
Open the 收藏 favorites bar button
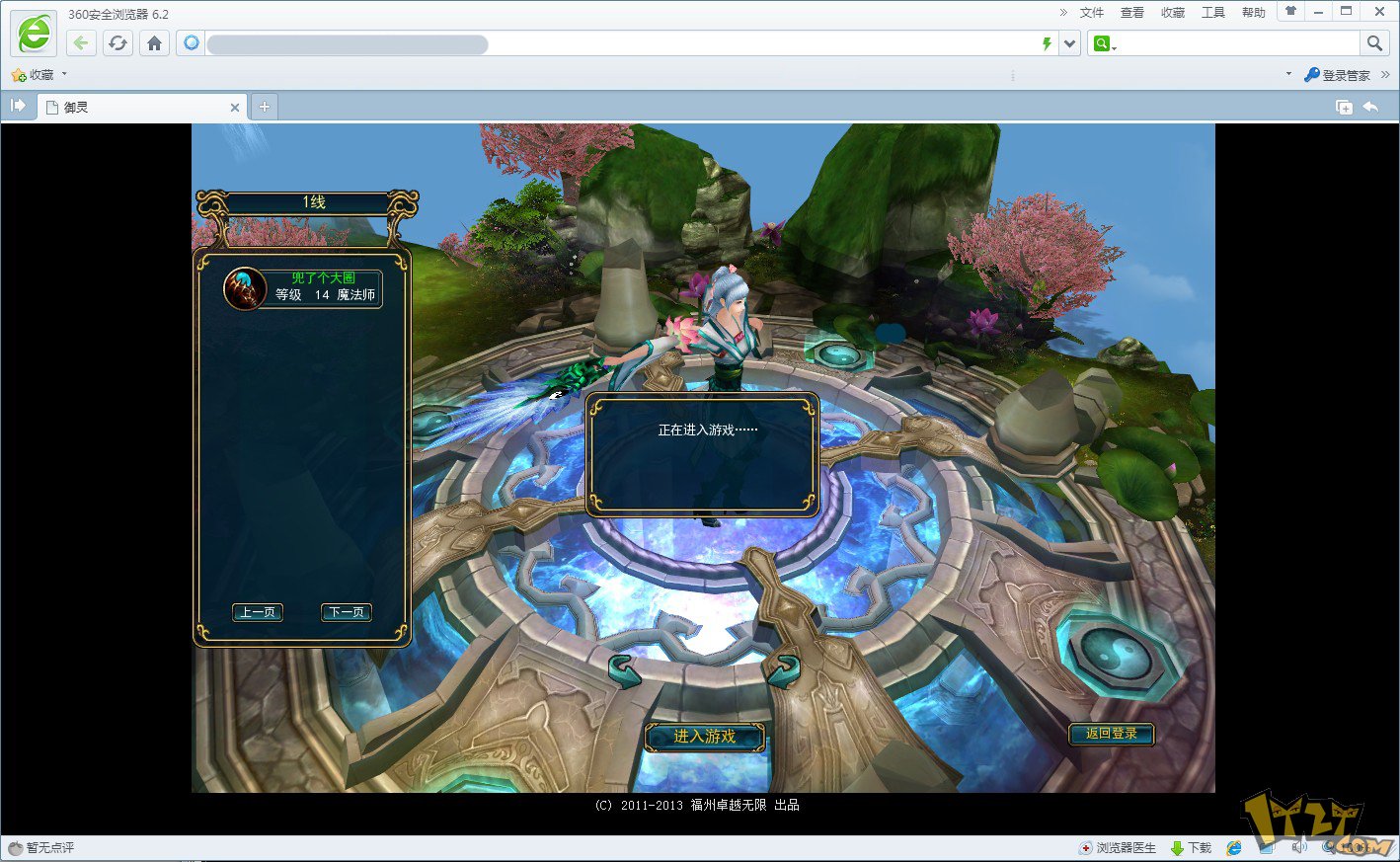click(x=33, y=75)
